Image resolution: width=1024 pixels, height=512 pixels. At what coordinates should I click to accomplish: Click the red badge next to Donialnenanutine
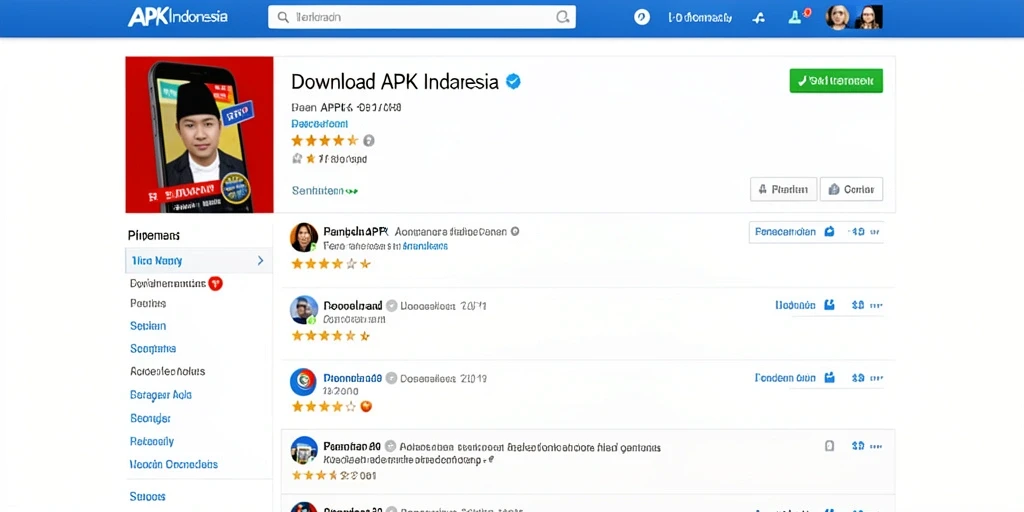[216, 283]
